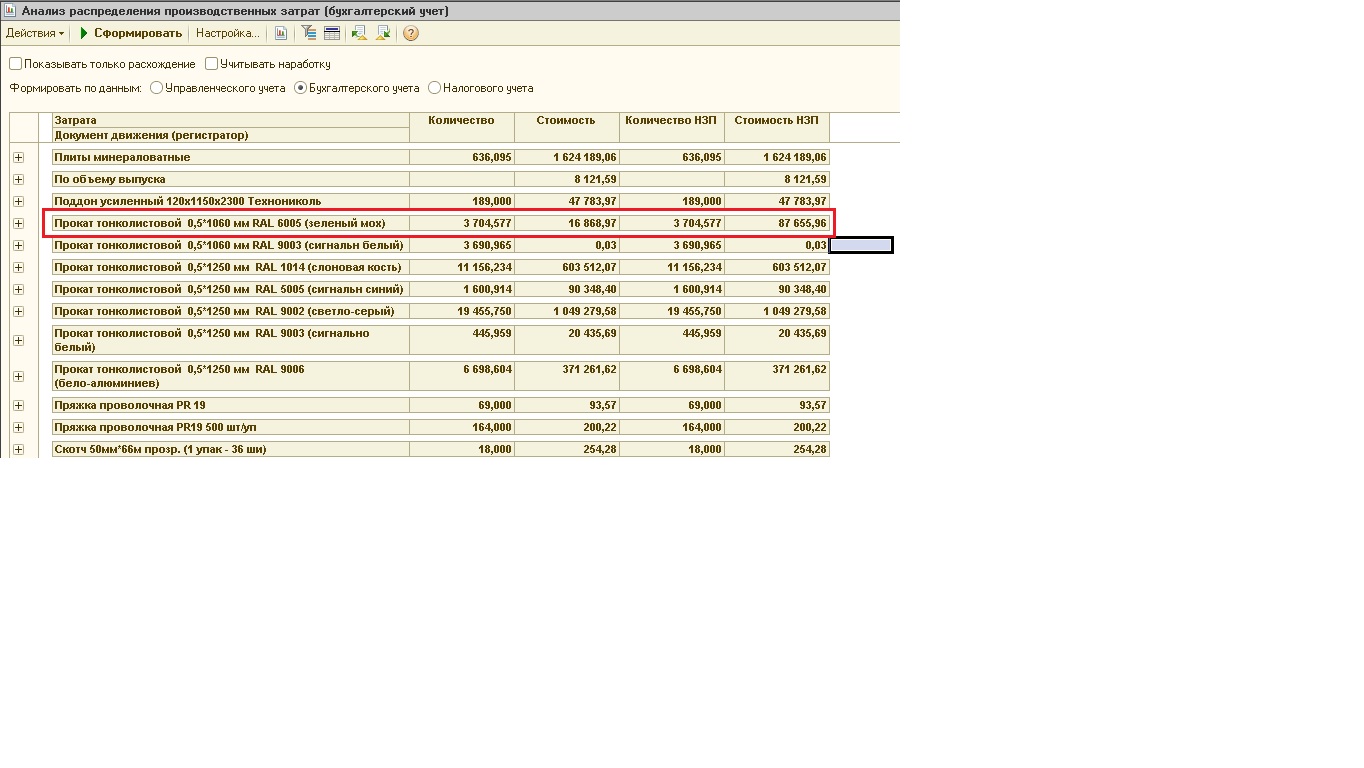Enable 'Показывать только расхождение' checkbox
This screenshot has width=1364, height=768.
click(16, 64)
